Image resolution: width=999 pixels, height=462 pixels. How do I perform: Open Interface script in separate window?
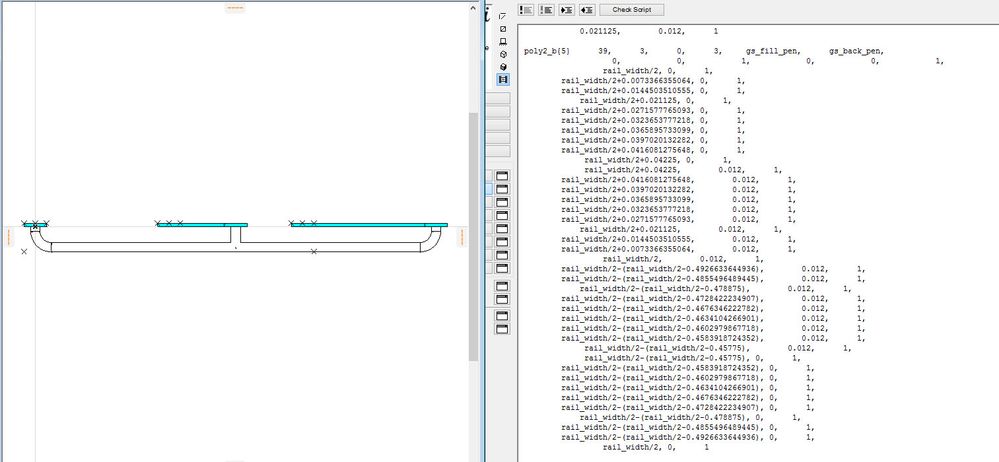[503, 242]
